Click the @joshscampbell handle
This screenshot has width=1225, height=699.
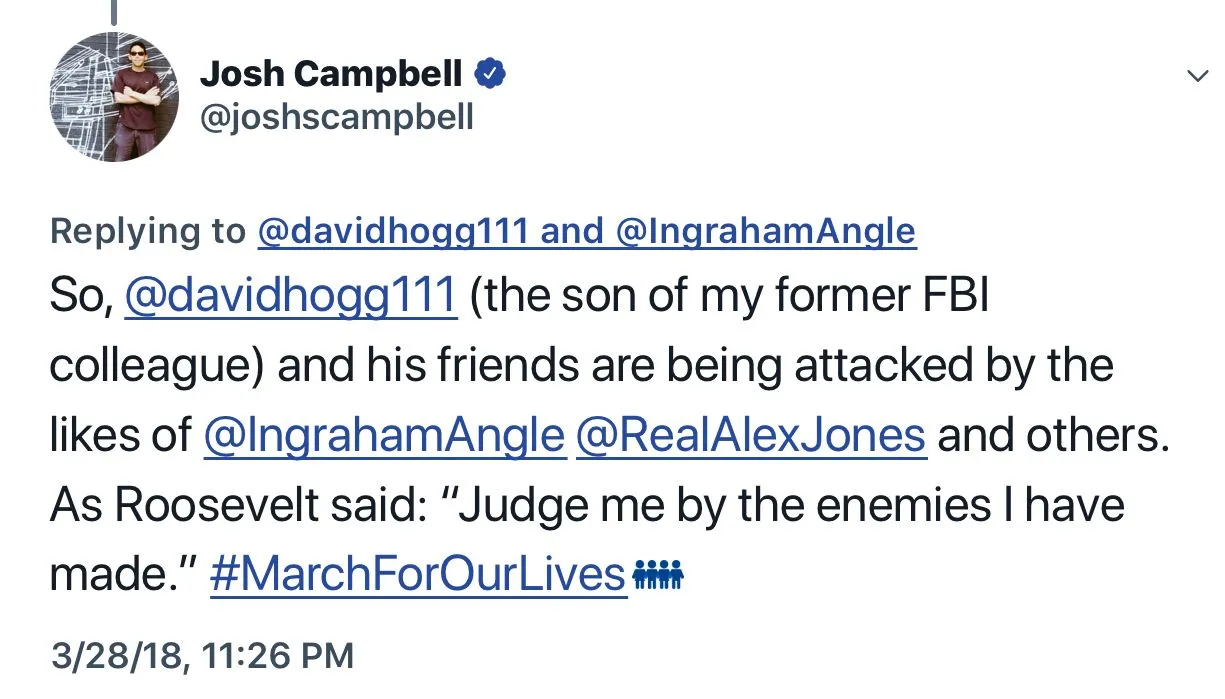click(337, 117)
